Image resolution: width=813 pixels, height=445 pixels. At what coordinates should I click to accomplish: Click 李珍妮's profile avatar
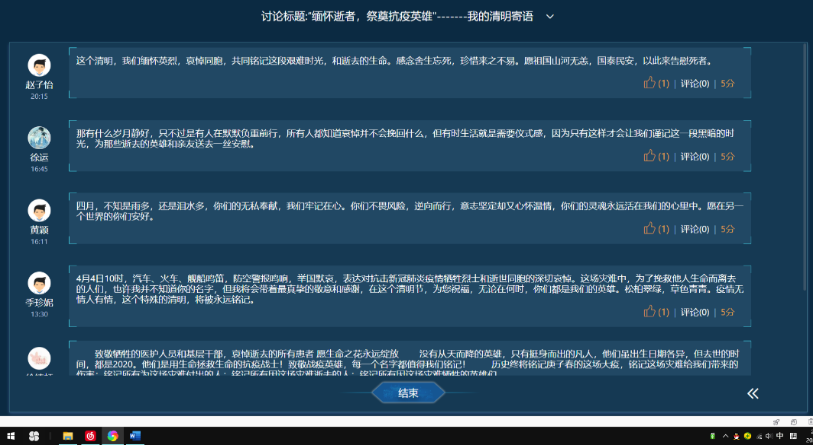coord(39,283)
